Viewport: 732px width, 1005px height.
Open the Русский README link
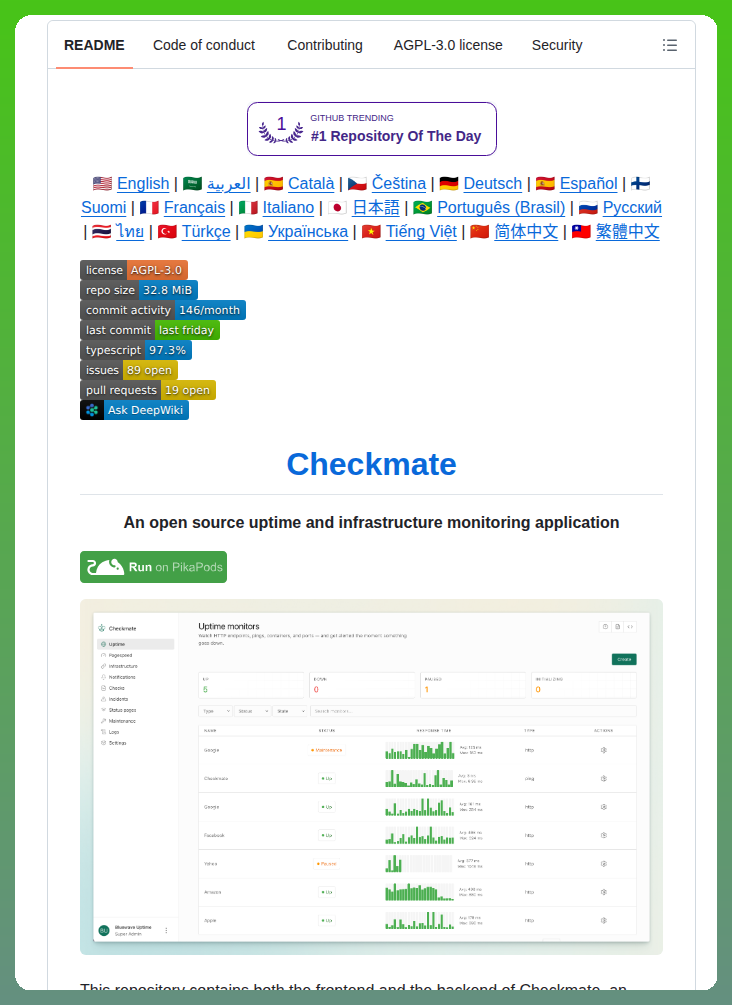tap(632, 208)
